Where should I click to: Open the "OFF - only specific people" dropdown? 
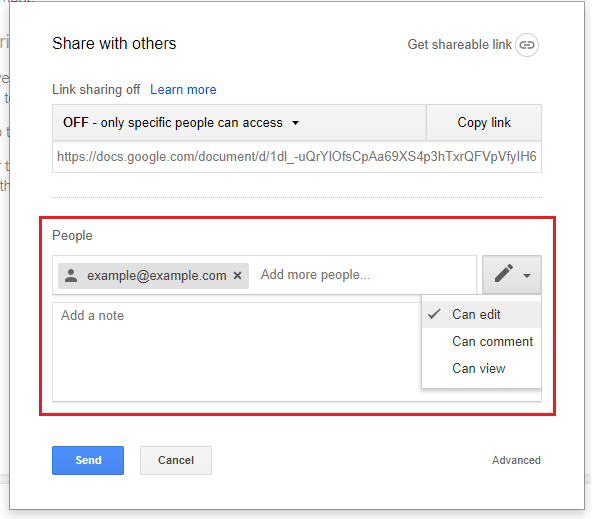[x=239, y=123]
